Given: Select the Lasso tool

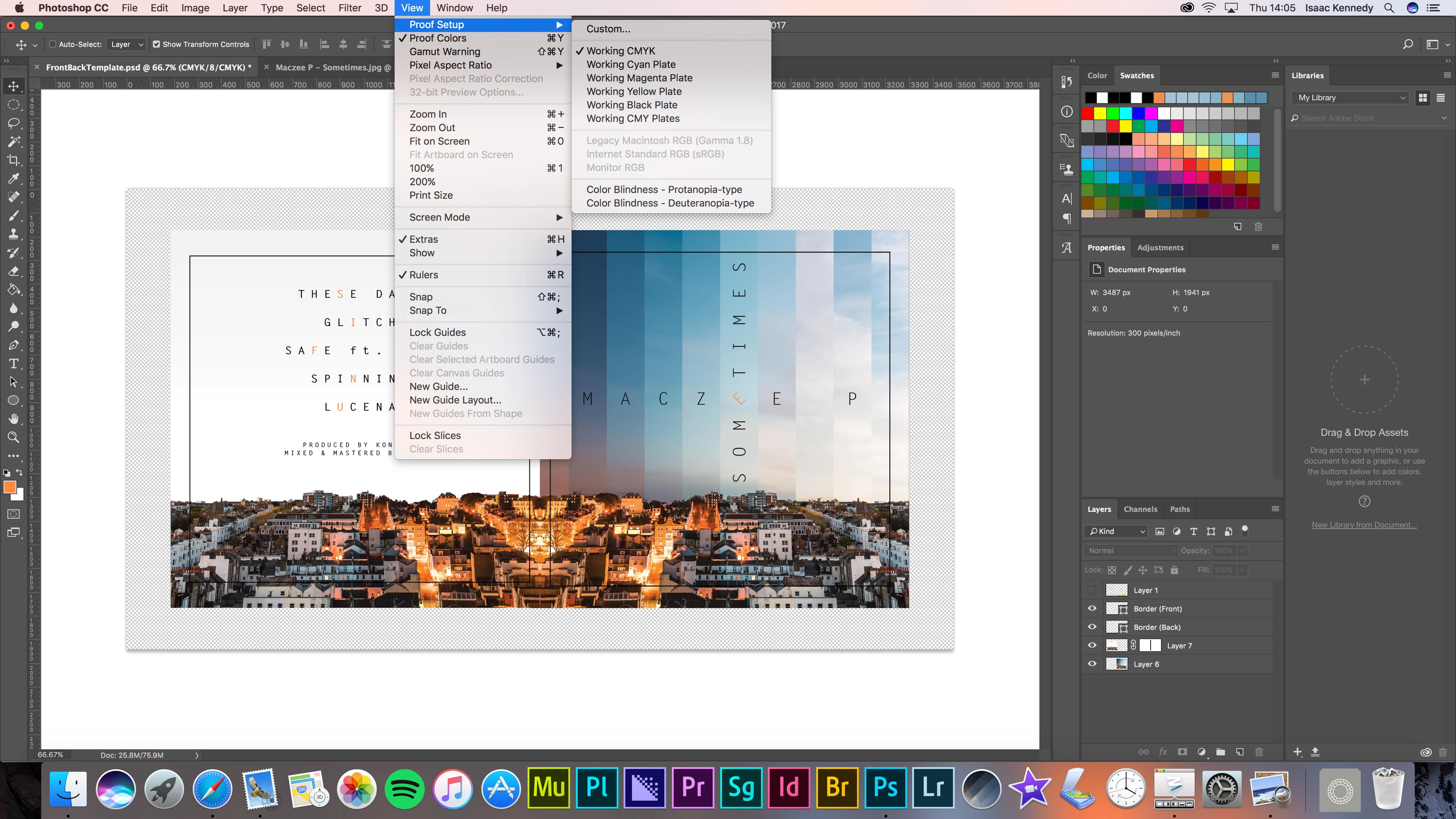Looking at the screenshot, I should coord(14,123).
